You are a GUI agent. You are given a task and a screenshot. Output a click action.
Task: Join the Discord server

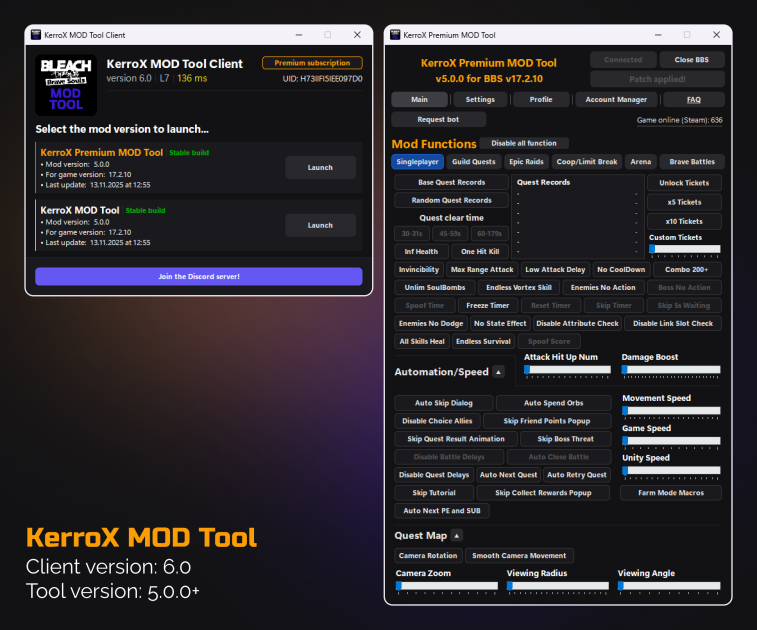[199, 277]
